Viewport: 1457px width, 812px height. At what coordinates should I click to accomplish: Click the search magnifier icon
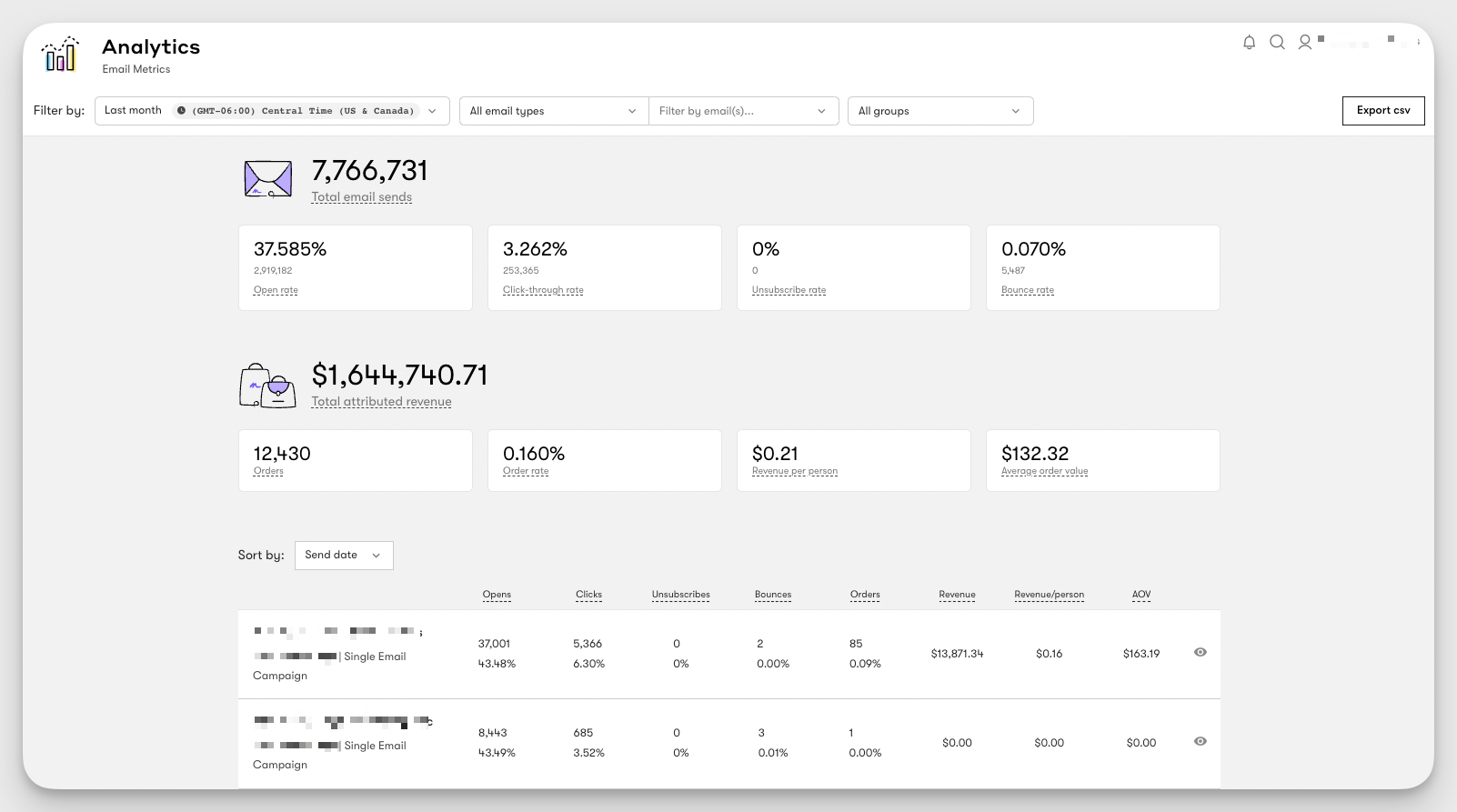(1277, 42)
